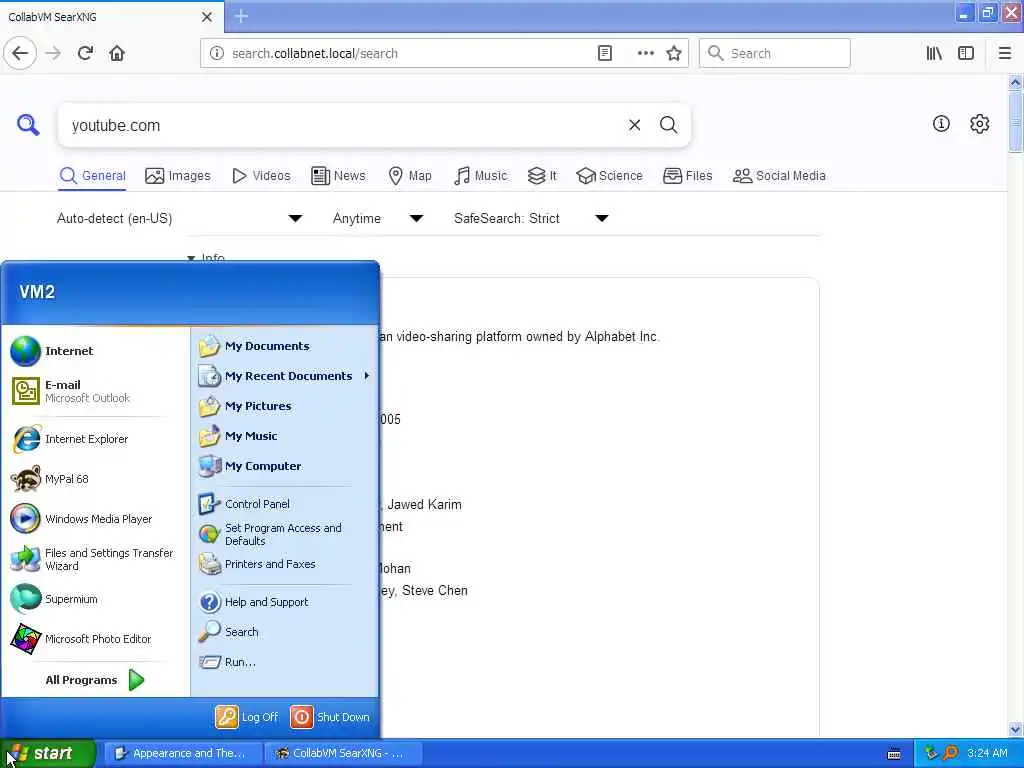The width and height of the screenshot is (1024, 768).
Task: Switch to the Videos search tab
Action: [261, 176]
